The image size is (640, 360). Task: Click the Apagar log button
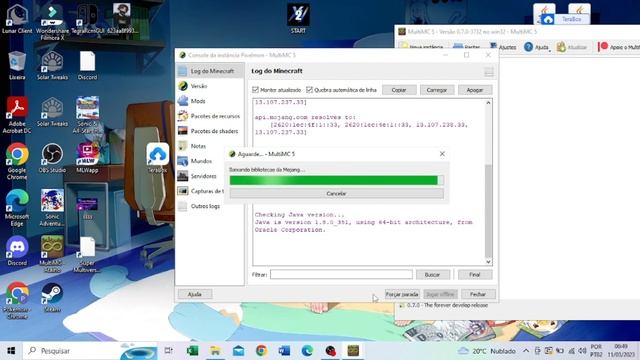[475, 90]
